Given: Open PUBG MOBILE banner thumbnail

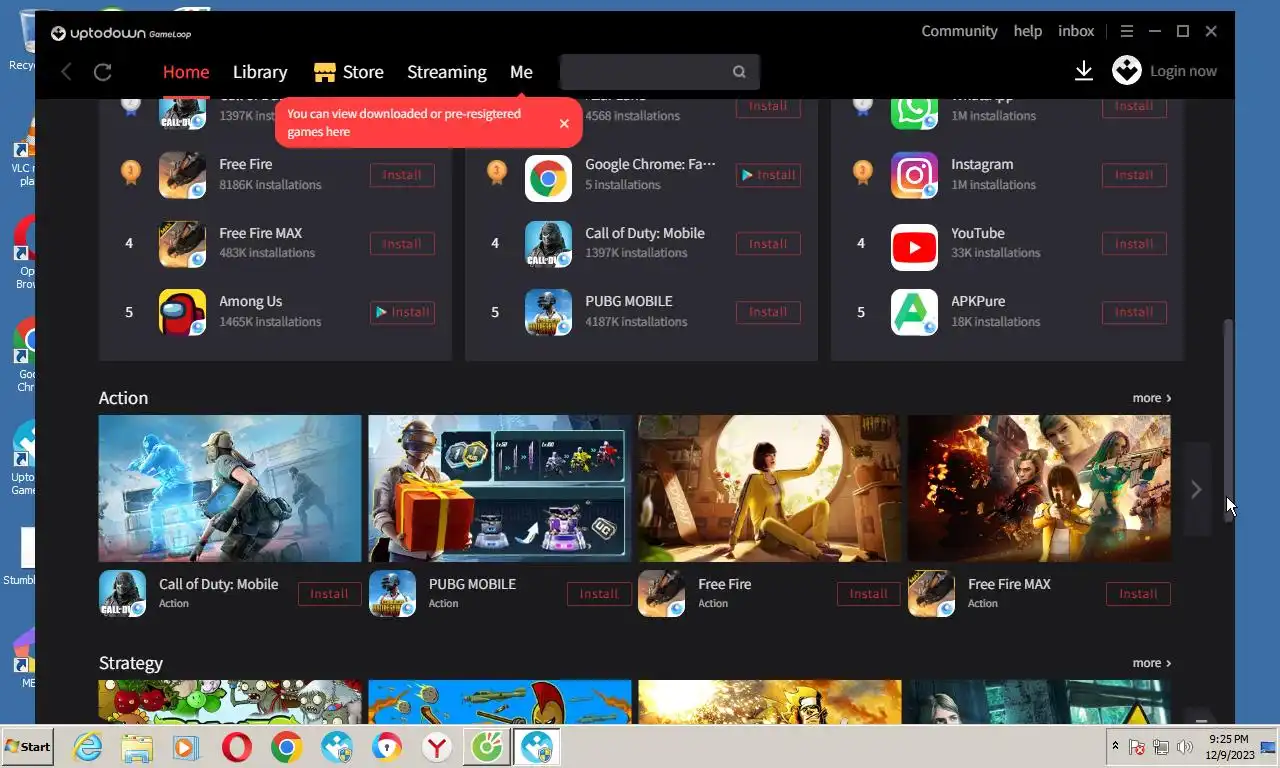Looking at the screenshot, I should 500,489.
